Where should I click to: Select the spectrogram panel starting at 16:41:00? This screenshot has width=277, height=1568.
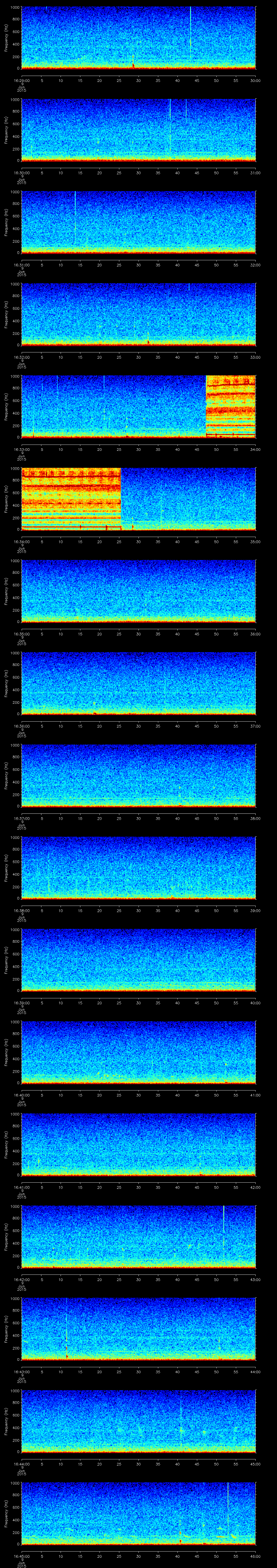[138, 1144]
